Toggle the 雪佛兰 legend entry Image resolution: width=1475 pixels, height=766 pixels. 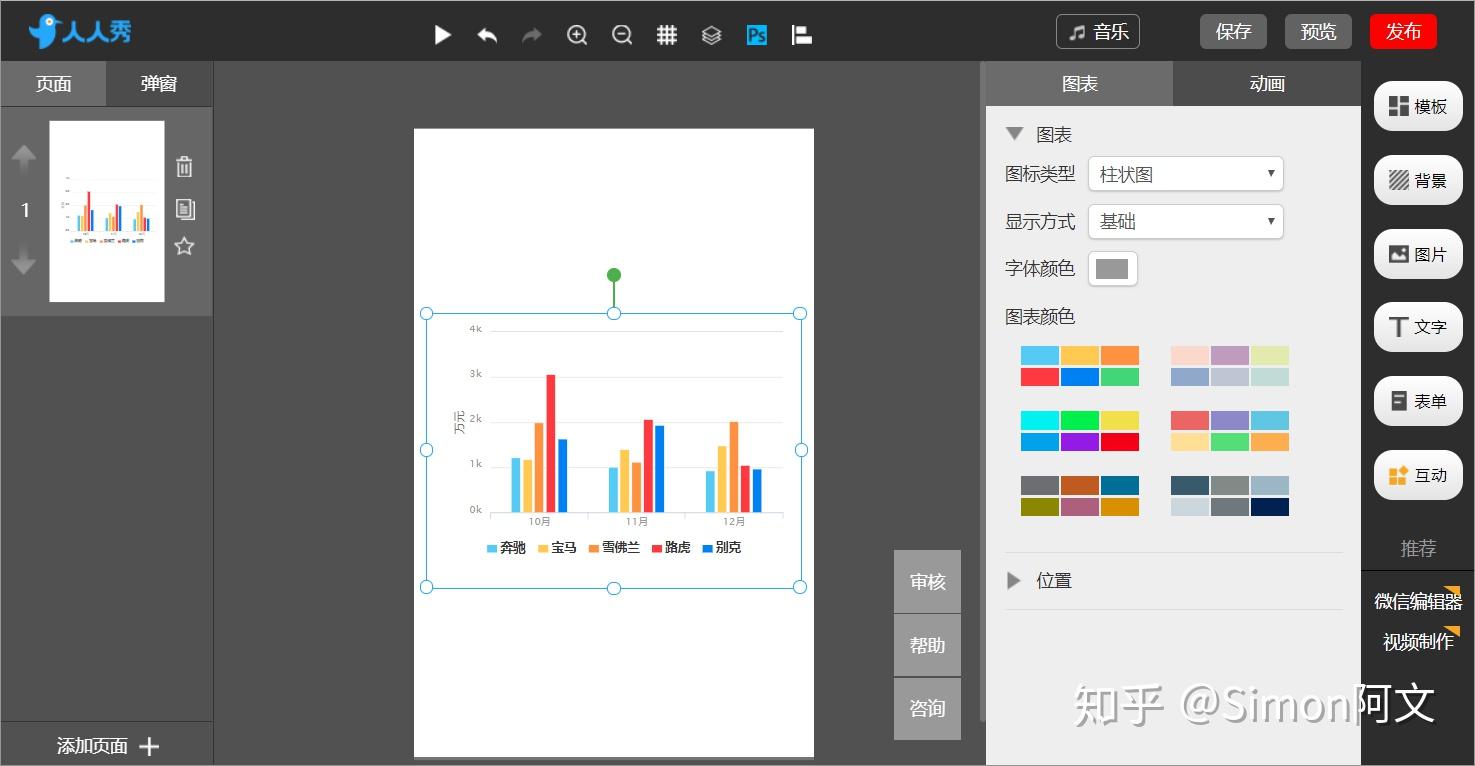pos(614,548)
